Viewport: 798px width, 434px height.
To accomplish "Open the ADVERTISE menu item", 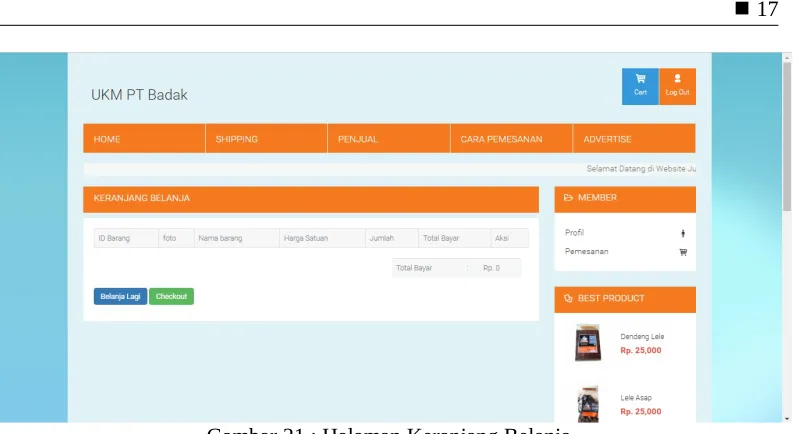I will click(x=634, y=138).
